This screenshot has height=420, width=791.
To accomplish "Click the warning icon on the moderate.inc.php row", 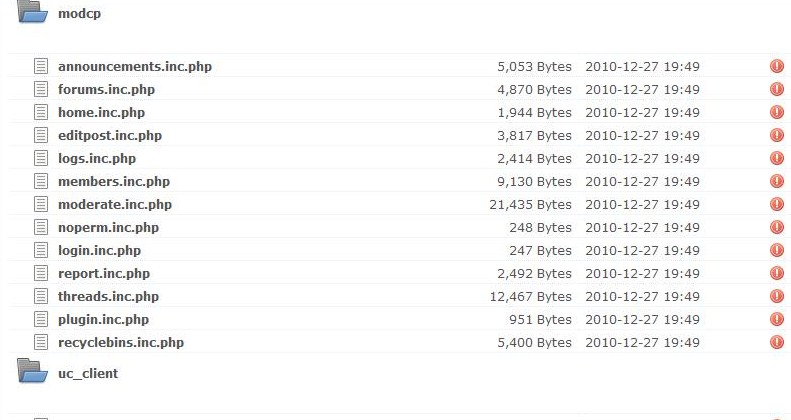I will (776, 204).
